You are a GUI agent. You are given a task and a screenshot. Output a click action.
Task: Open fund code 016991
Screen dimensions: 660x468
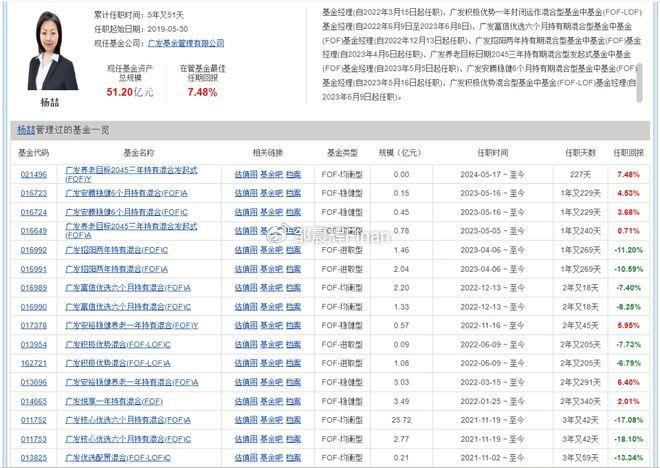click(34, 269)
